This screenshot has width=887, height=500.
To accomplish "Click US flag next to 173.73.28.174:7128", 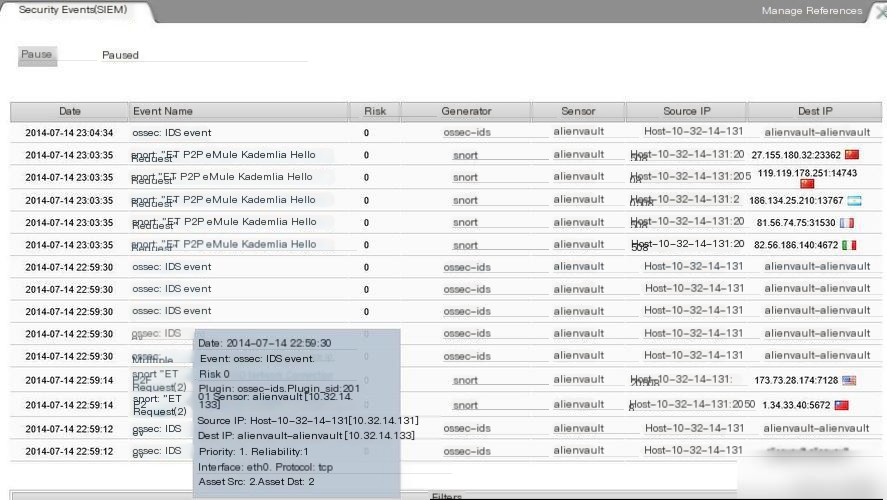I will coord(849,380).
